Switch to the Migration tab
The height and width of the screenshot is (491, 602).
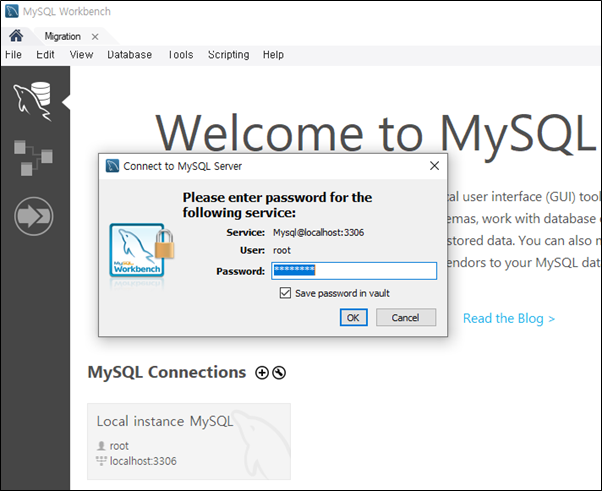[x=63, y=36]
